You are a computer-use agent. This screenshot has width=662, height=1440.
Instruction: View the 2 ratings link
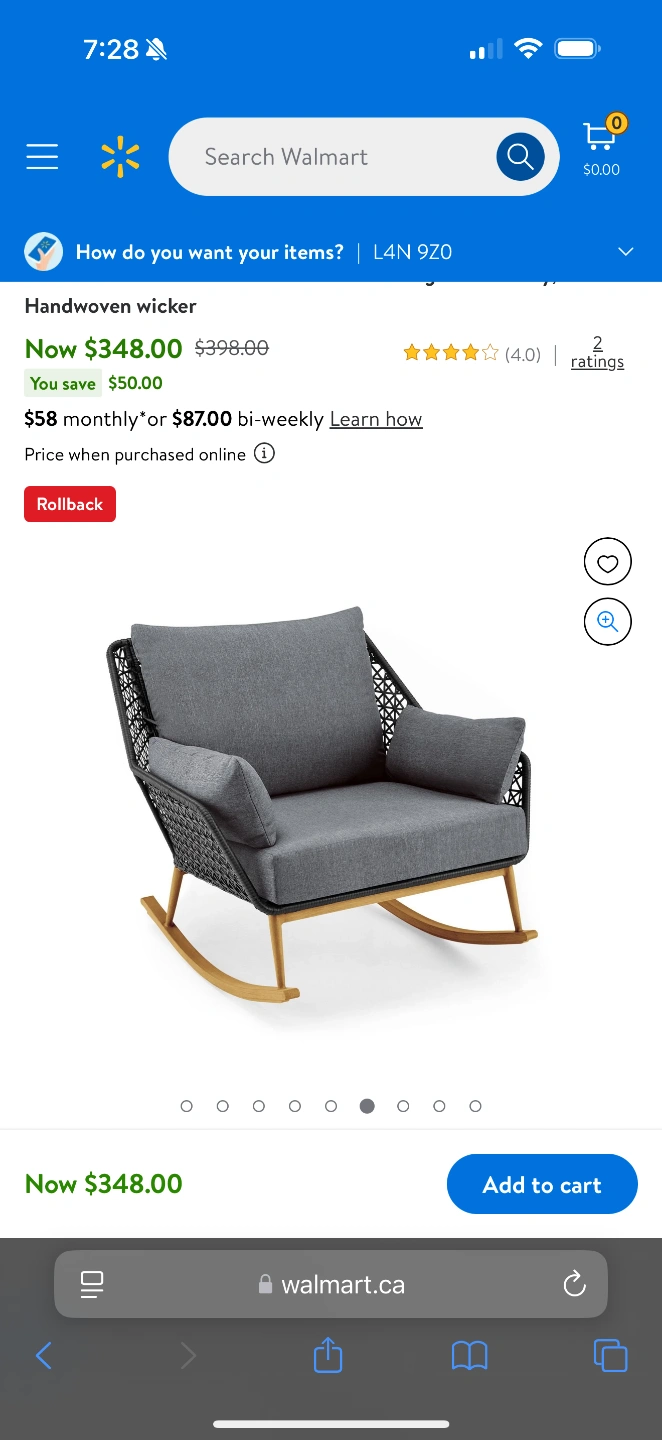597,352
